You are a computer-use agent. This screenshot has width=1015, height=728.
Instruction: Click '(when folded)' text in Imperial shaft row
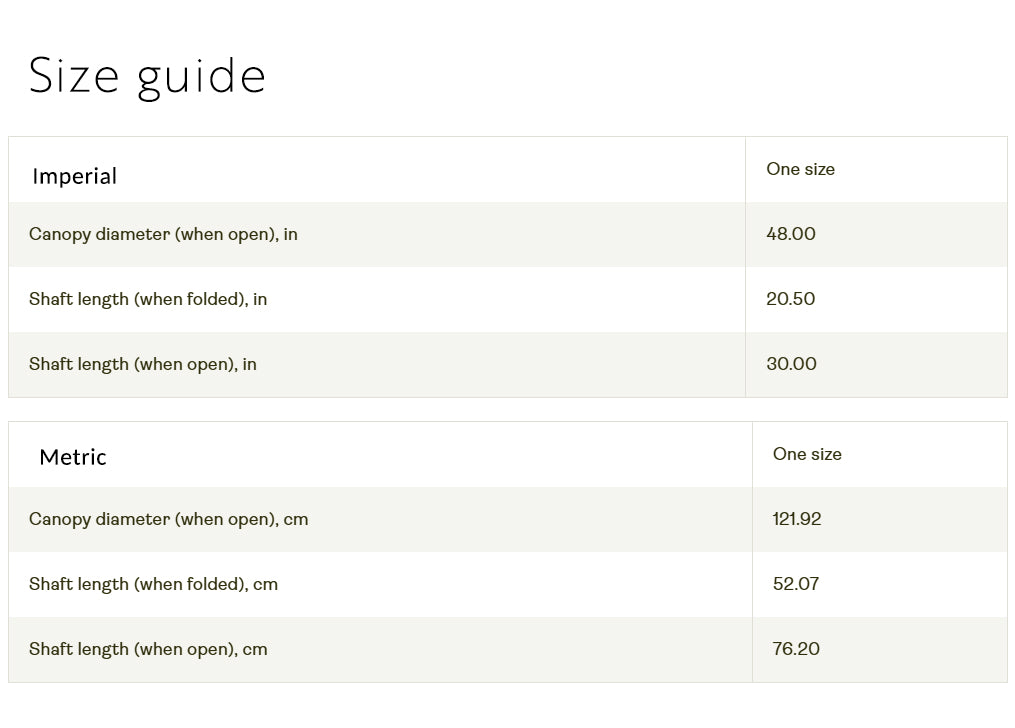point(190,299)
